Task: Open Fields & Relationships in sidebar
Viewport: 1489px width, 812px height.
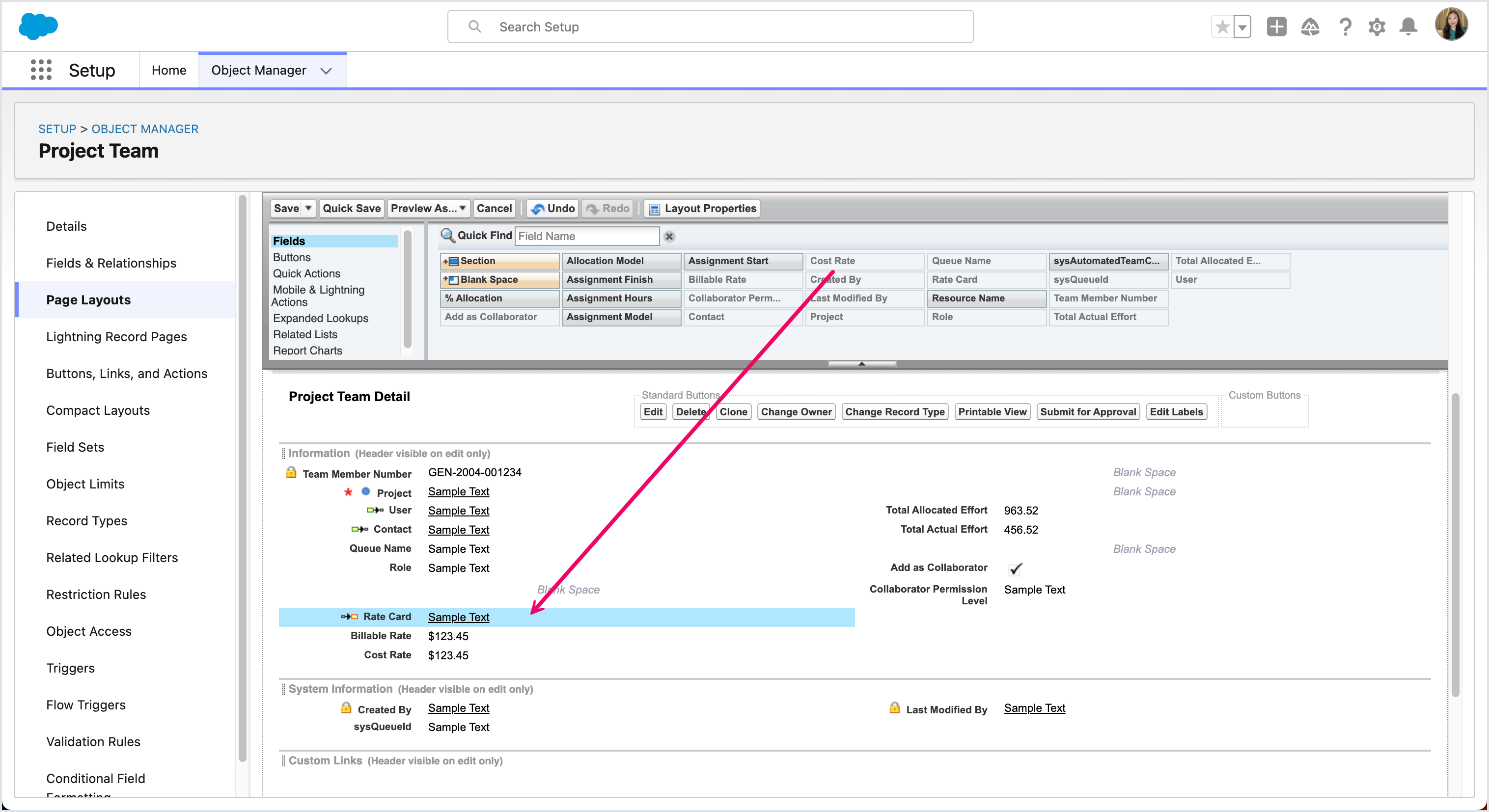Action: point(111,263)
